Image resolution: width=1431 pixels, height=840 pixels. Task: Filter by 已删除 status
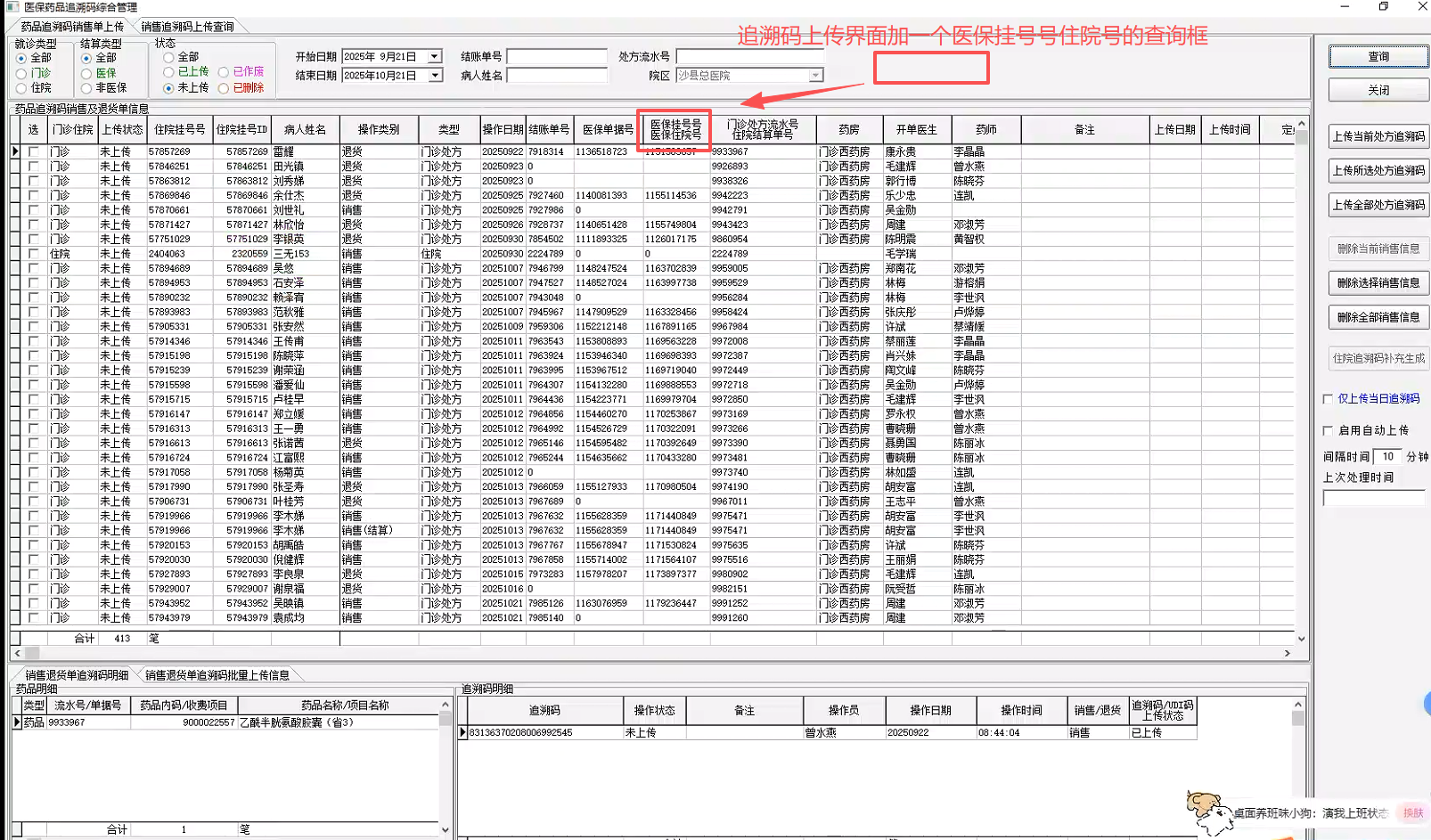[x=224, y=88]
